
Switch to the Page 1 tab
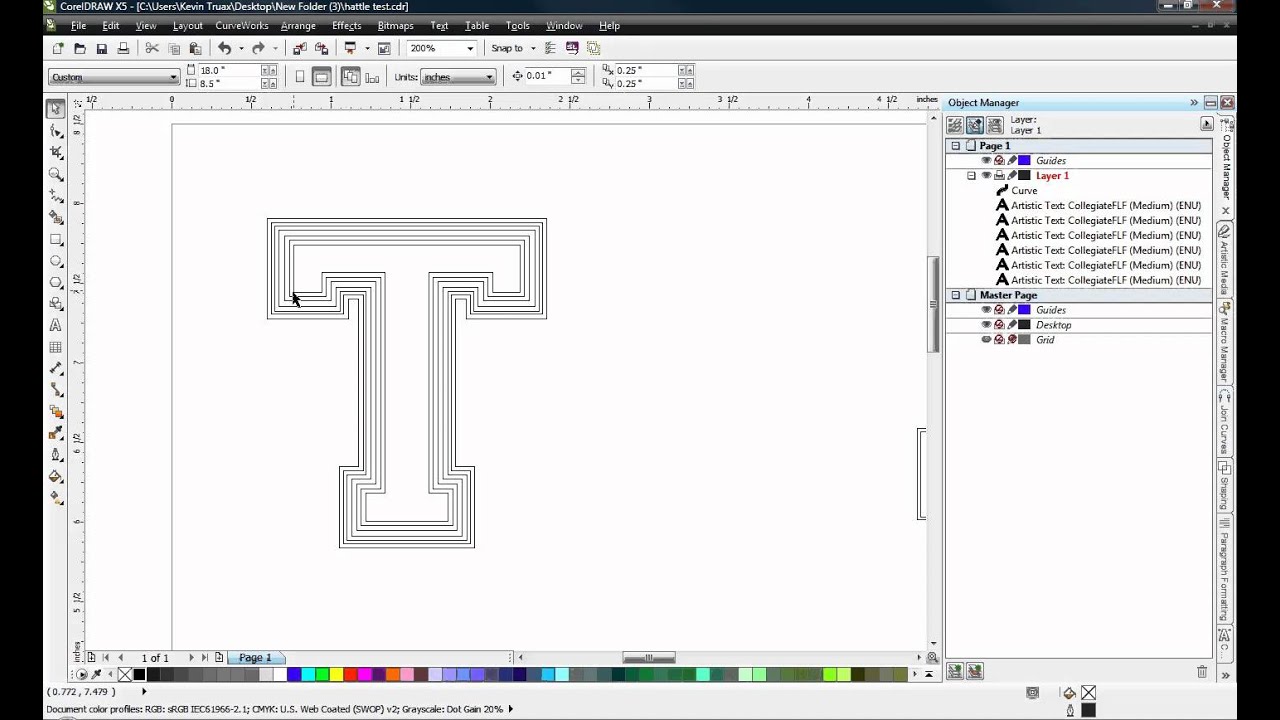pyautogui.click(x=255, y=657)
